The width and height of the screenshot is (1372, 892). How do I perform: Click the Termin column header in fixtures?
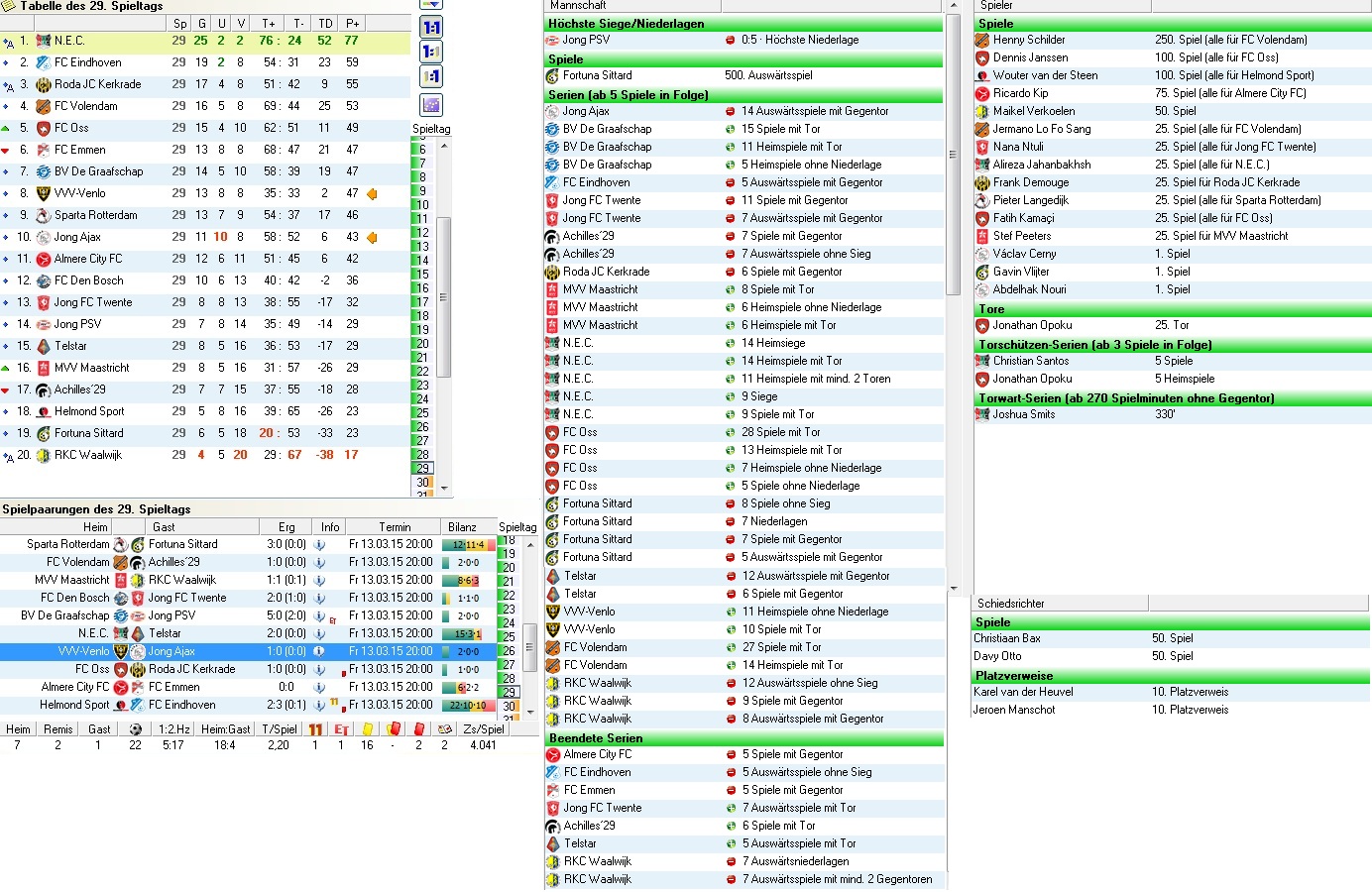[x=394, y=527]
